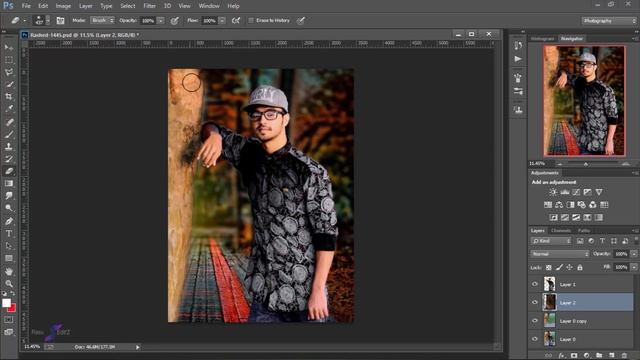Select the Gradient tool
The width and height of the screenshot is (640, 360).
click(9, 184)
